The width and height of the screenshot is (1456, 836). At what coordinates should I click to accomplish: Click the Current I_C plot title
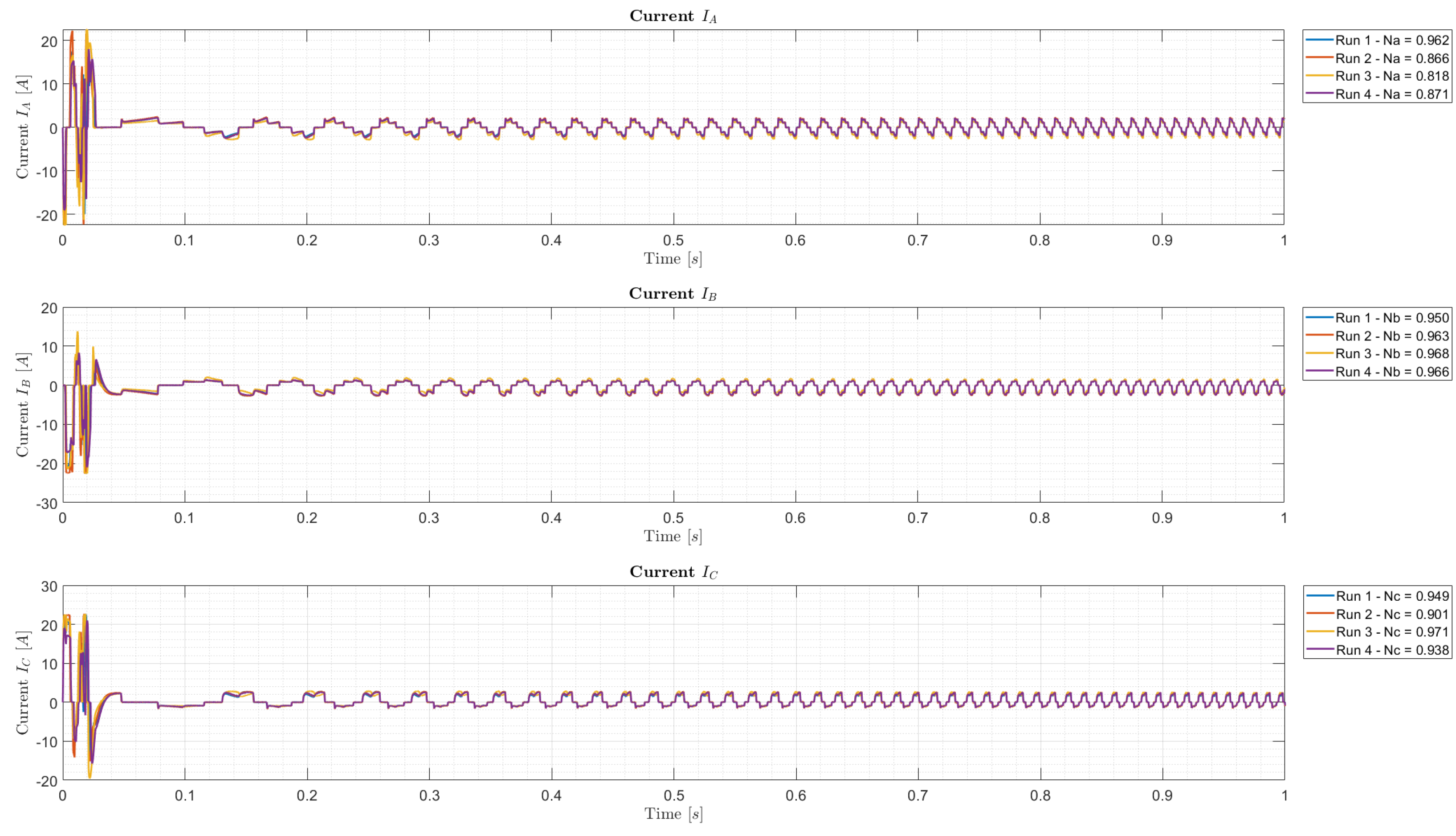(x=673, y=572)
